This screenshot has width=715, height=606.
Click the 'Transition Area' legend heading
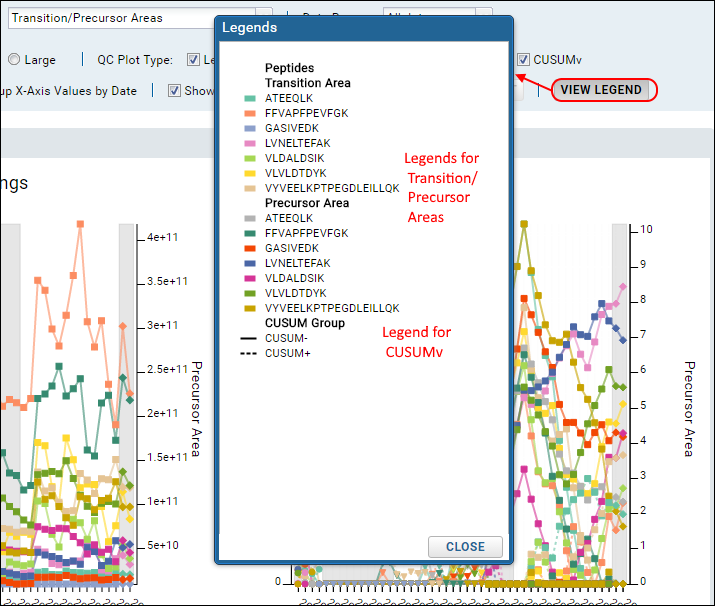tap(308, 83)
